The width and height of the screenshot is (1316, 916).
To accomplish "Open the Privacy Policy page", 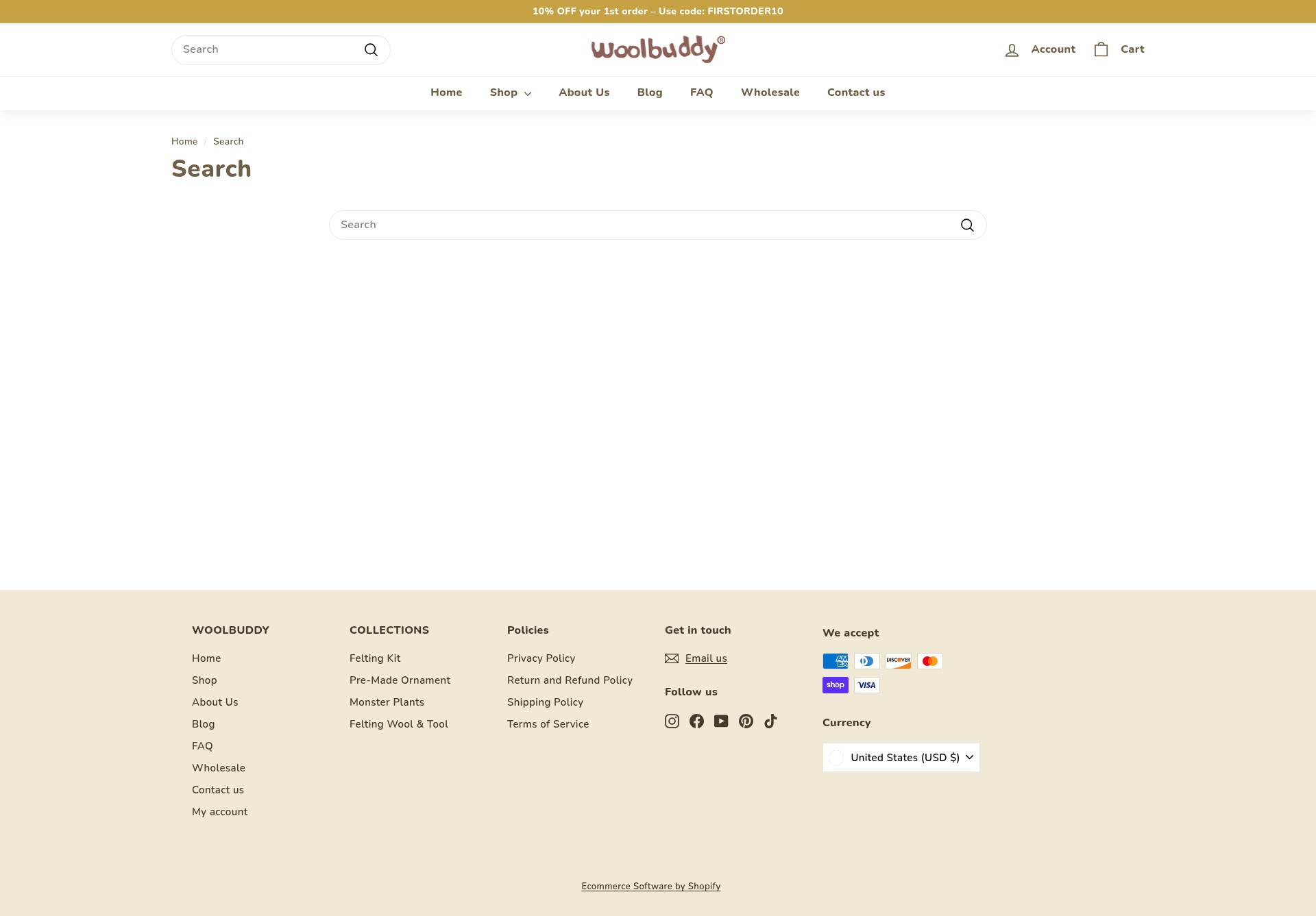I will tap(541, 658).
